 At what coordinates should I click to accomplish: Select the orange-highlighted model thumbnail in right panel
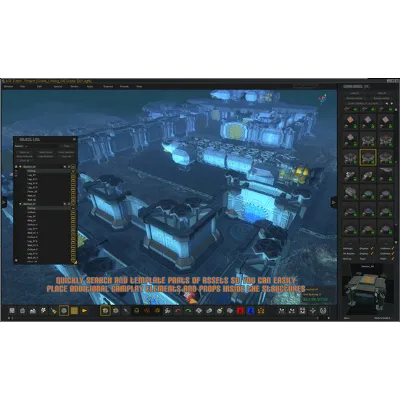(368, 157)
